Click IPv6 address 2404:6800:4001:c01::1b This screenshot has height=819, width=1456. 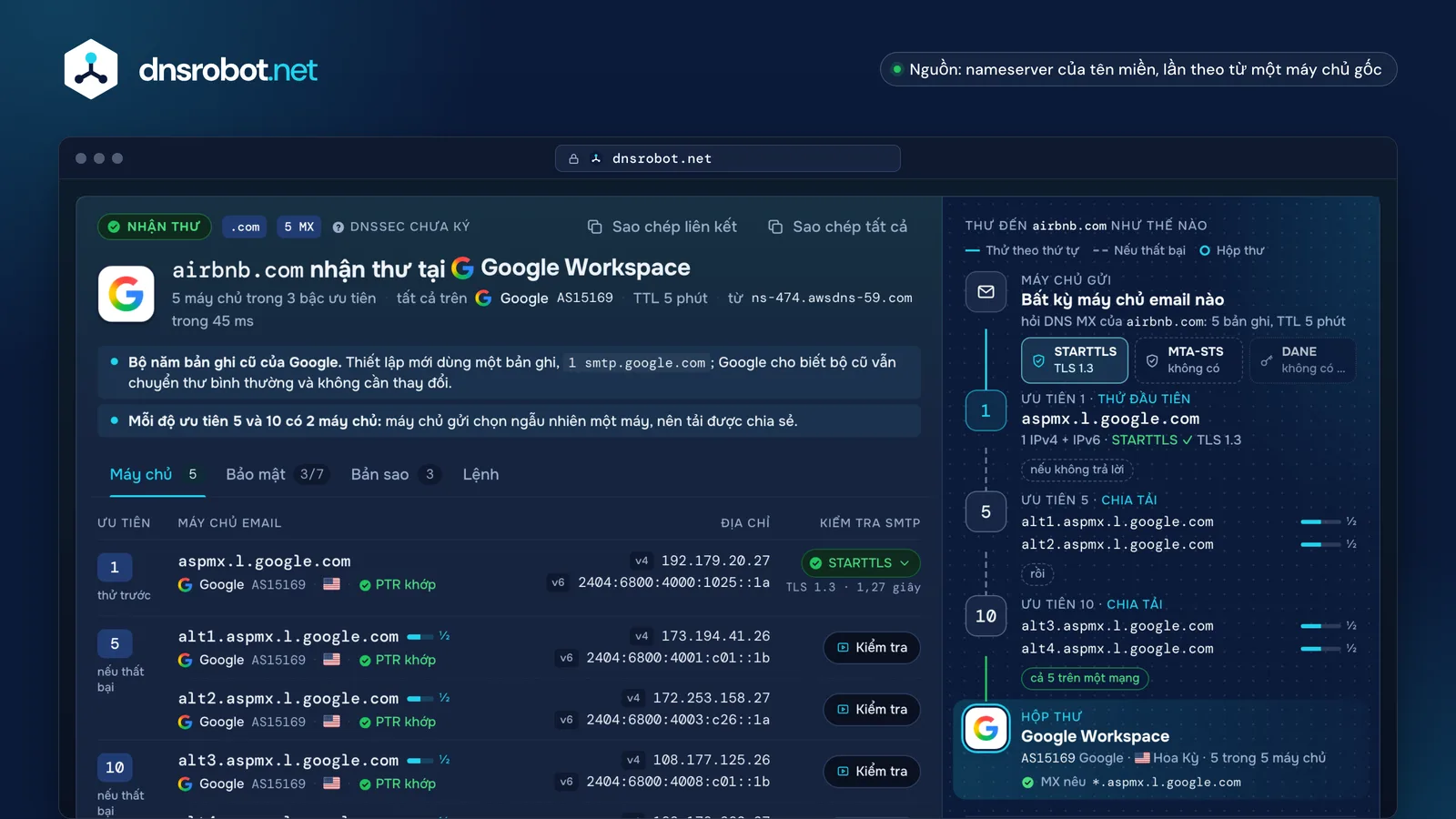click(678, 658)
